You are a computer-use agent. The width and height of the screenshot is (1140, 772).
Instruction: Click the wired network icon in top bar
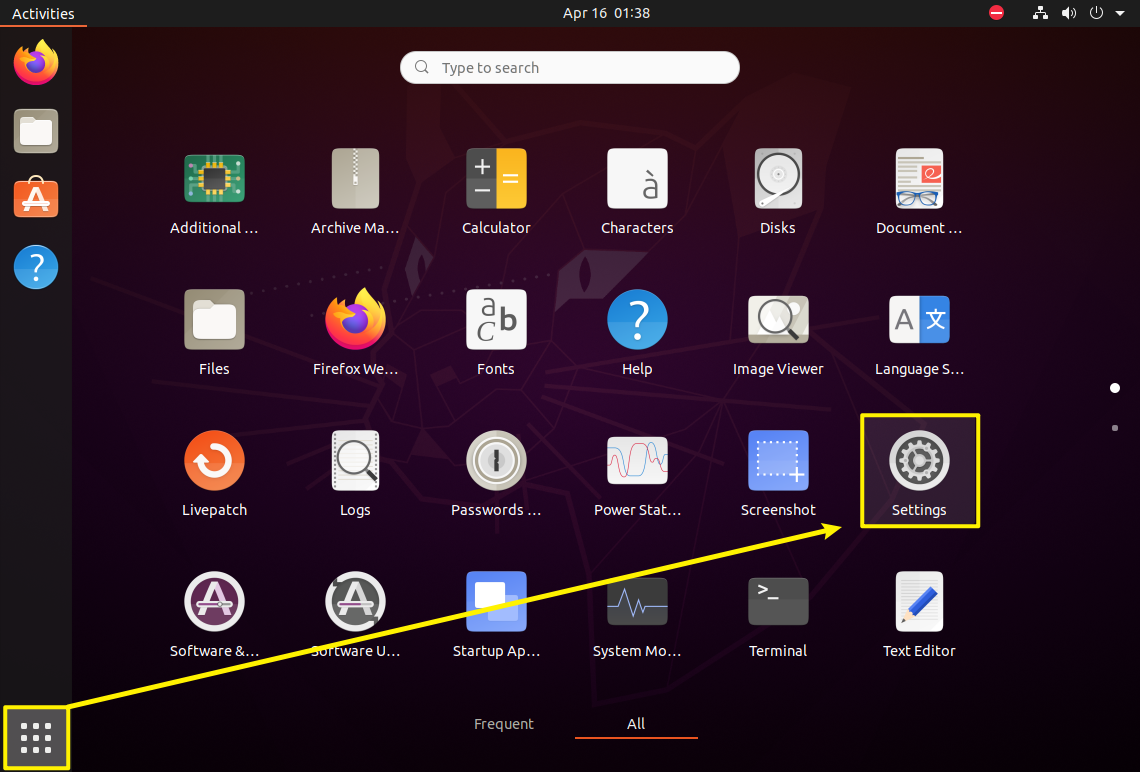pos(1040,13)
